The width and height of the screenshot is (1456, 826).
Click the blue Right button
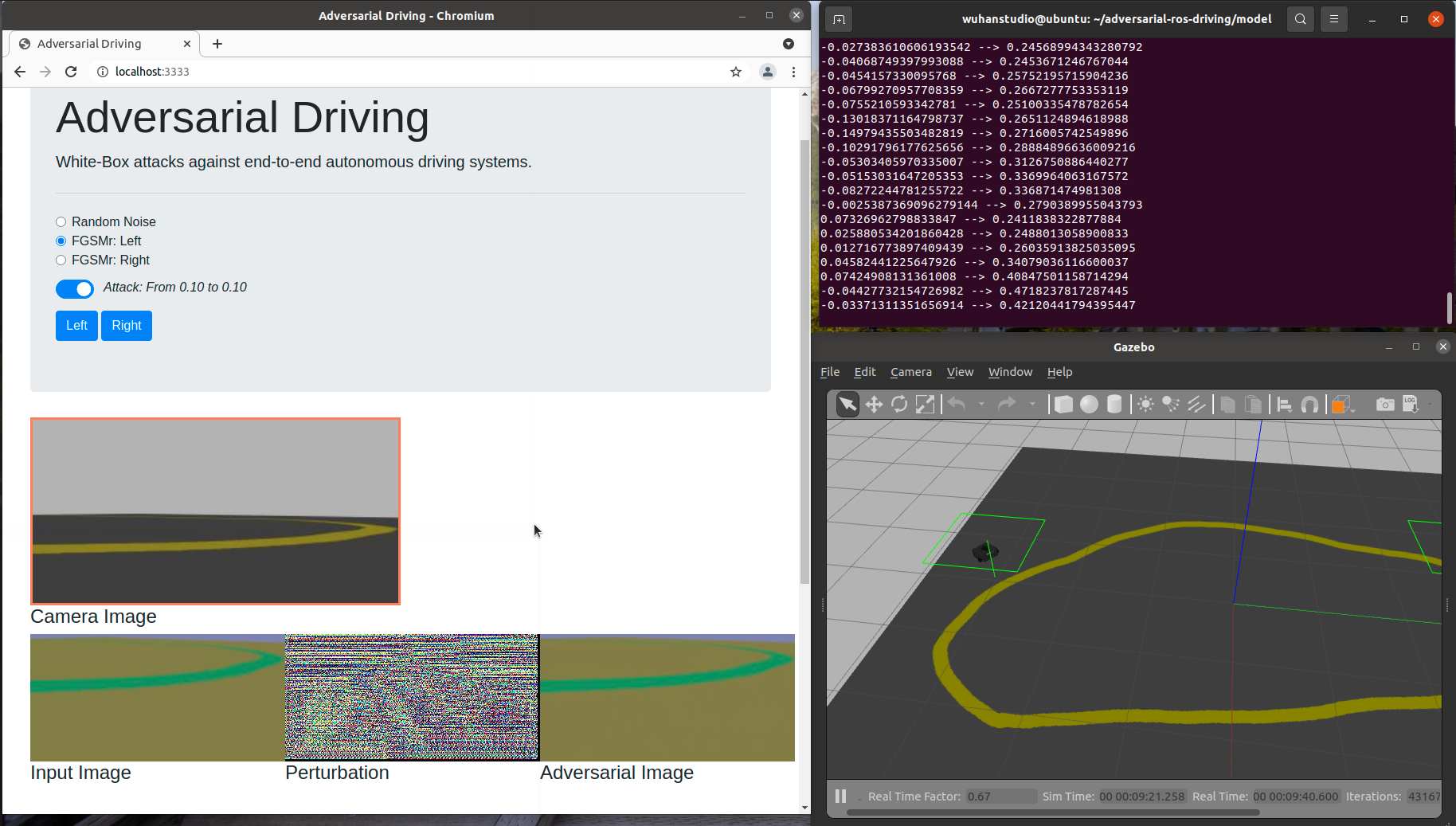click(x=127, y=326)
